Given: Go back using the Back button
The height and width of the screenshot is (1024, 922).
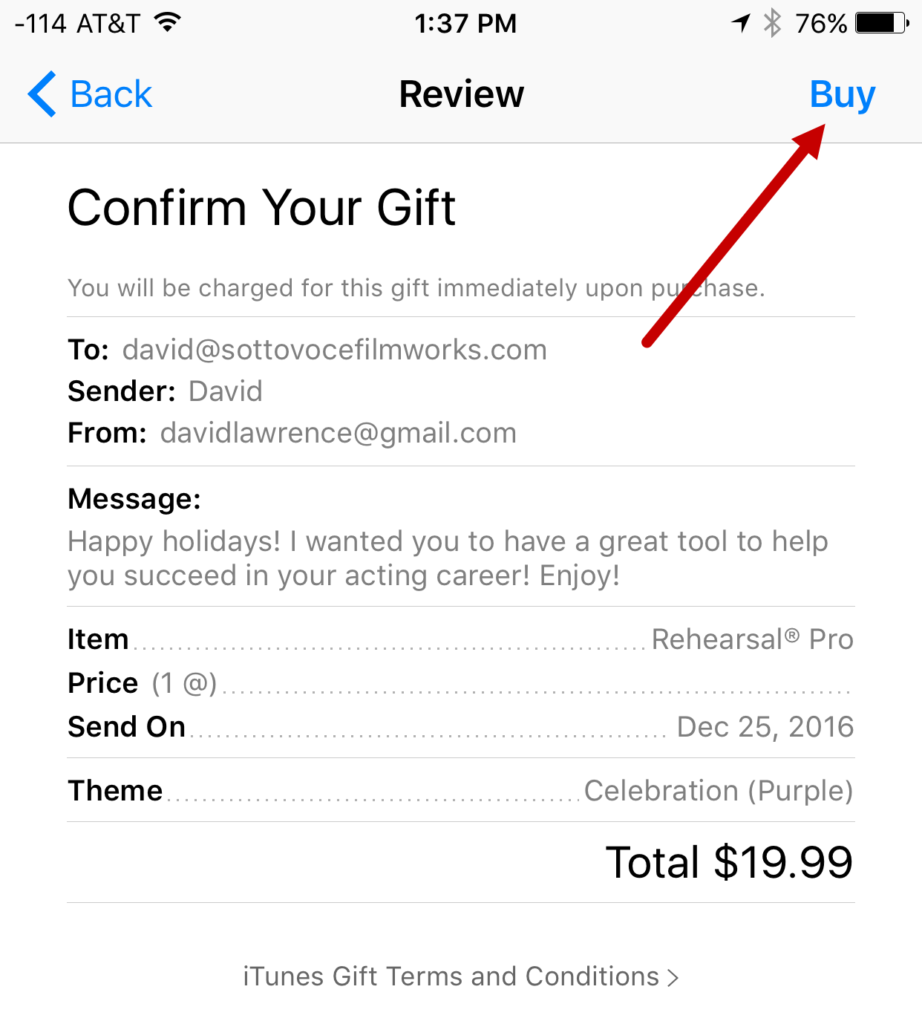Looking at the screenshot, I should click(x=90, y=94).
